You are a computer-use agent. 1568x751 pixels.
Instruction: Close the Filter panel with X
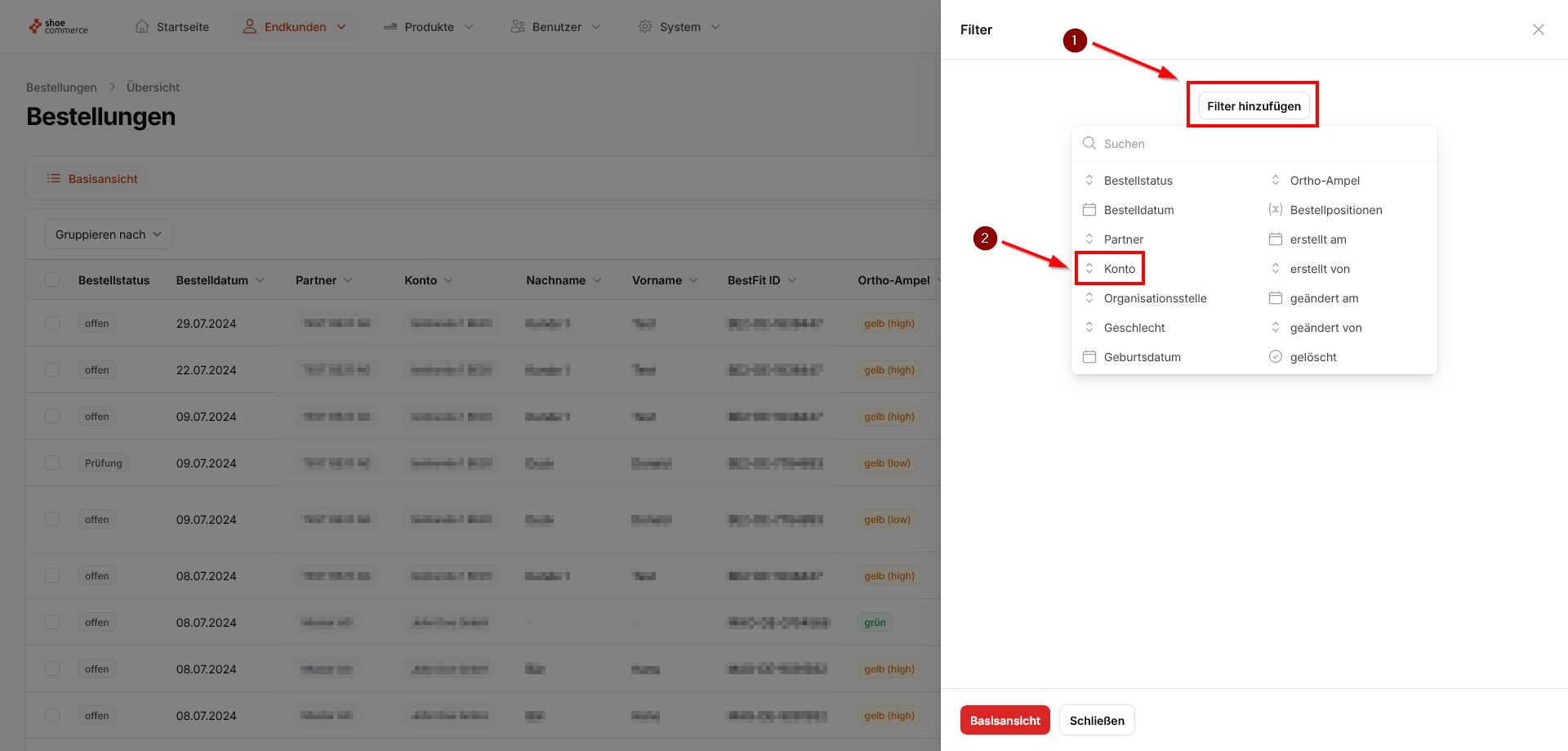1539,29
